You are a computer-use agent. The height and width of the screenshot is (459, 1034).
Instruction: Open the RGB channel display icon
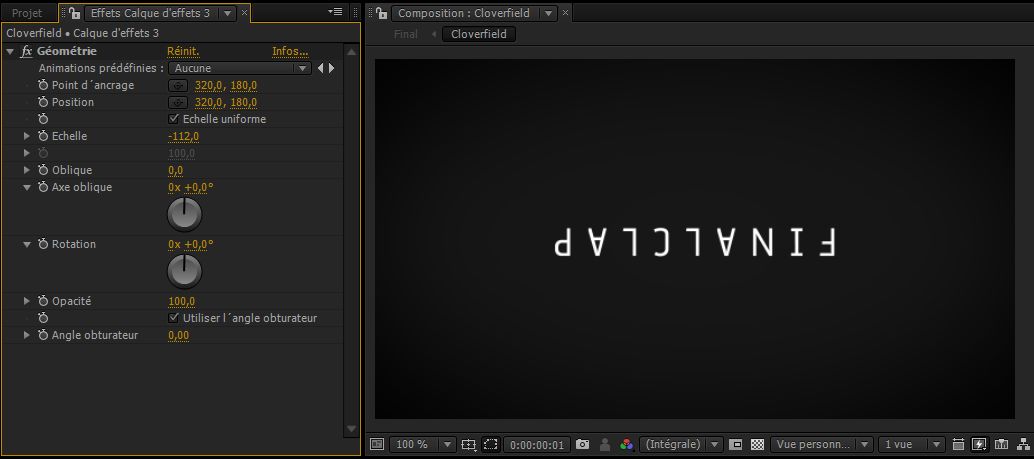tap(627, 444)
